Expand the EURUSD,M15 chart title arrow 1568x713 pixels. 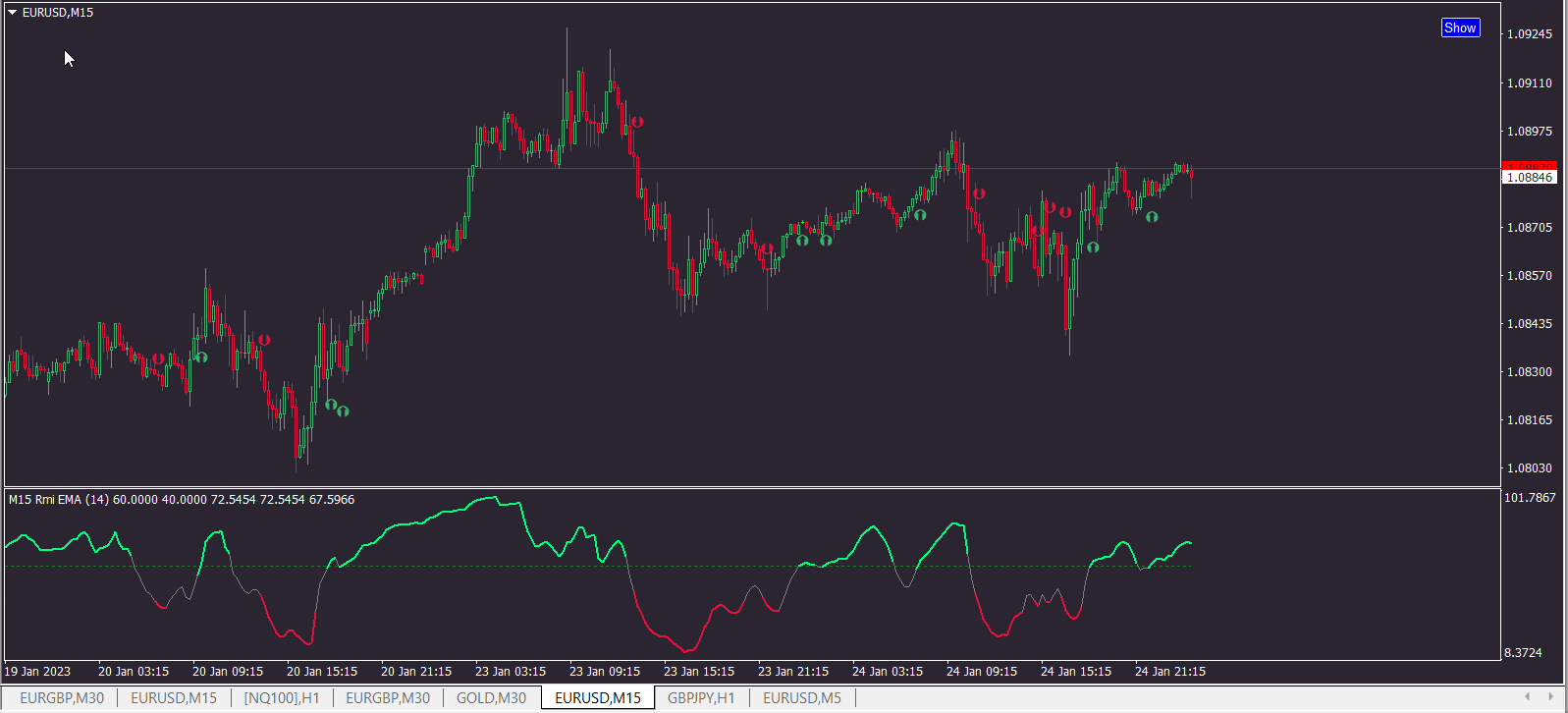pos(13,13)
